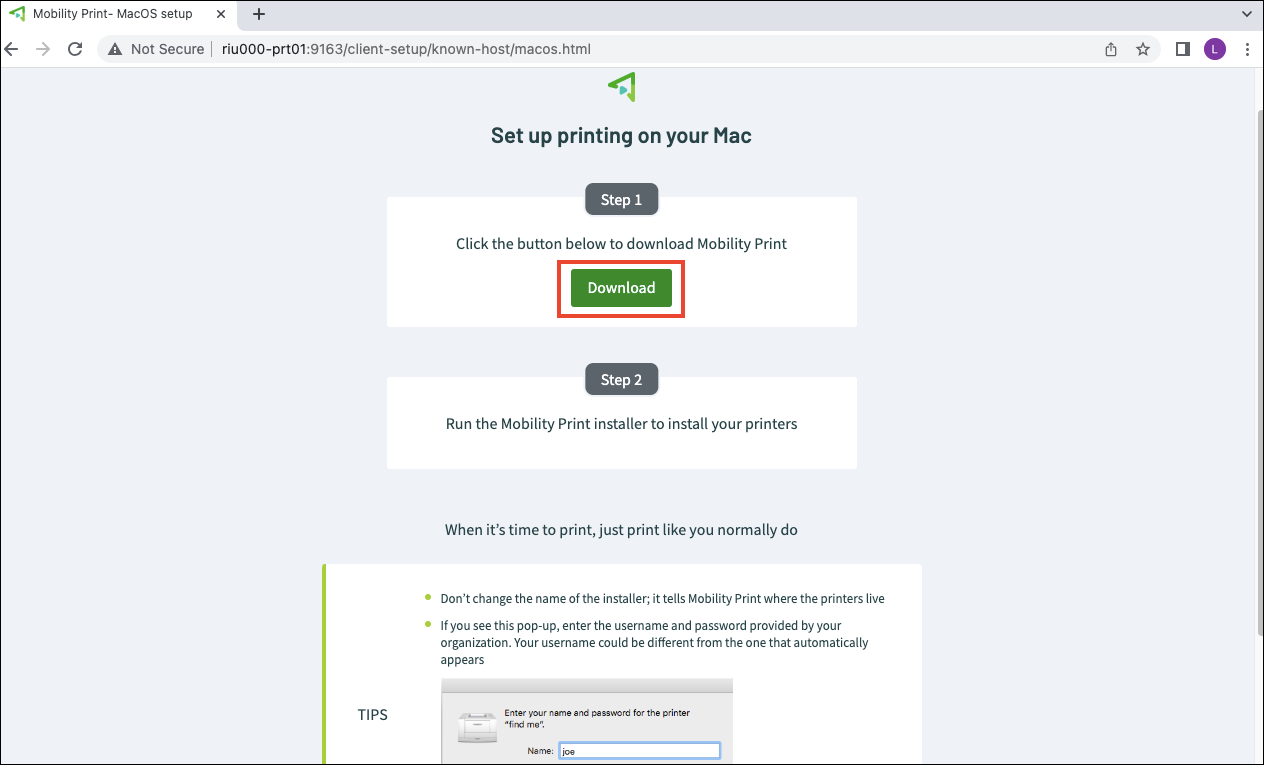Click the Step 2 badge
1264x765 pixels.
coord(621,379)
